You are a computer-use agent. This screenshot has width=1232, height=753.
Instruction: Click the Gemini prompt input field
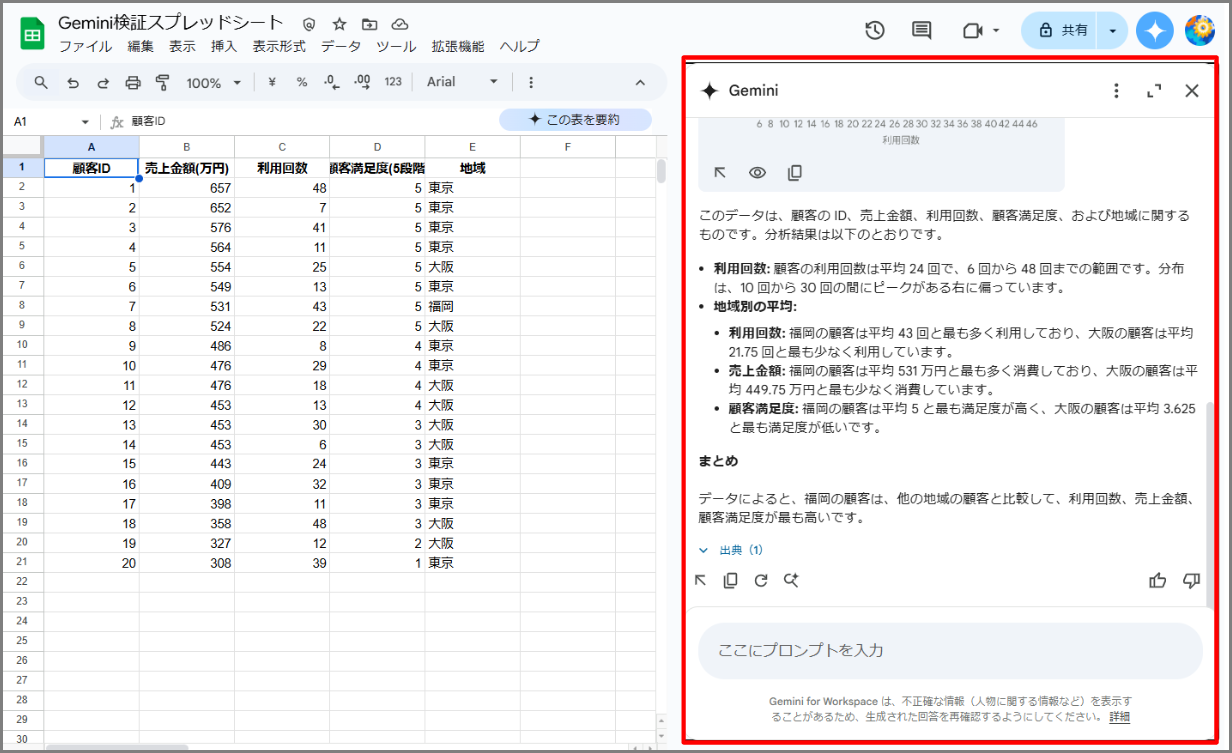(950, 651)
